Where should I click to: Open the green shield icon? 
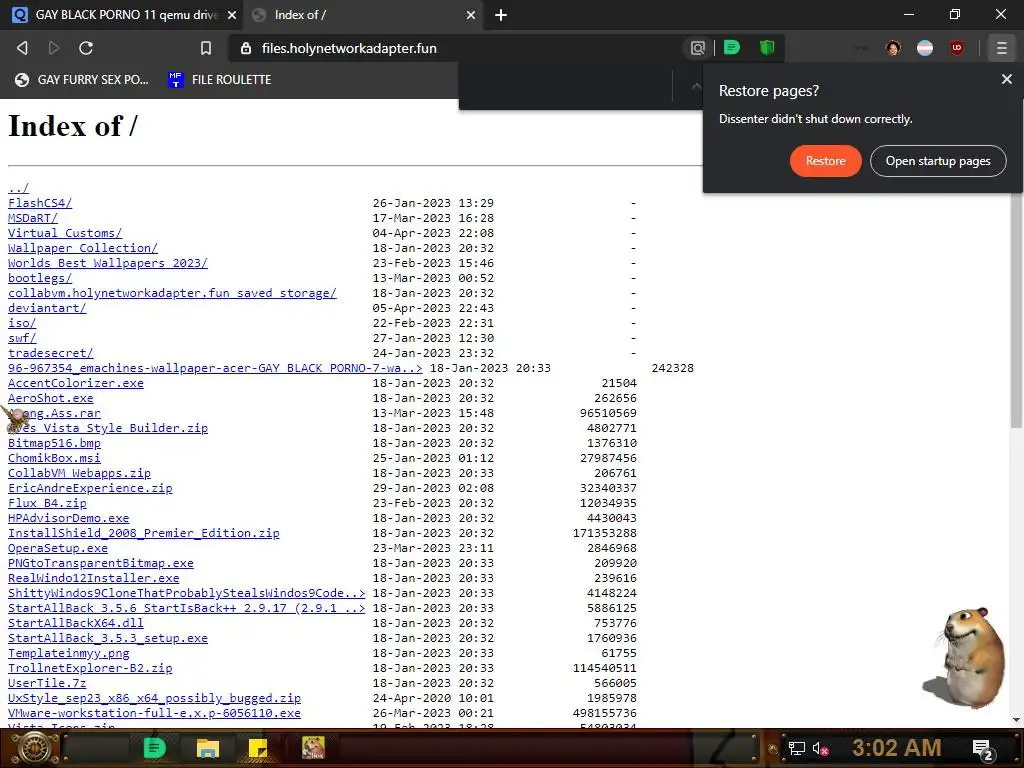767,48
